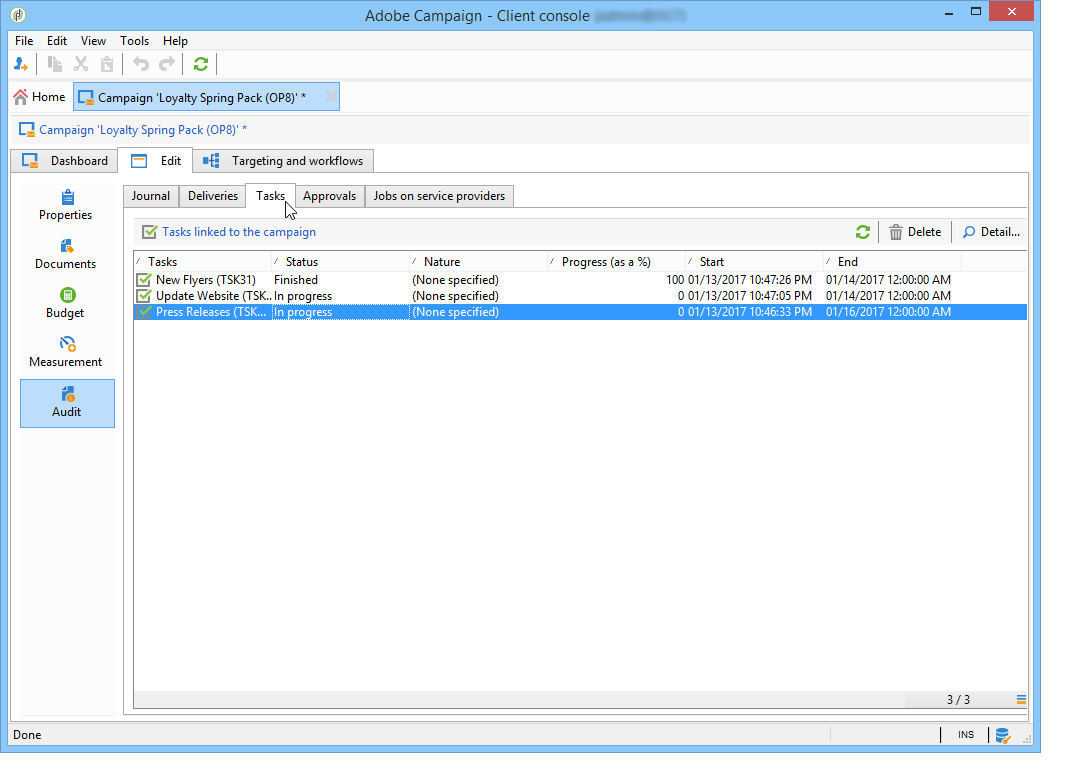The height and width of the screenshot is (783, 1072).
Task: Sort by the End column header
Action: pyautogui.click(x=893, y=261)
